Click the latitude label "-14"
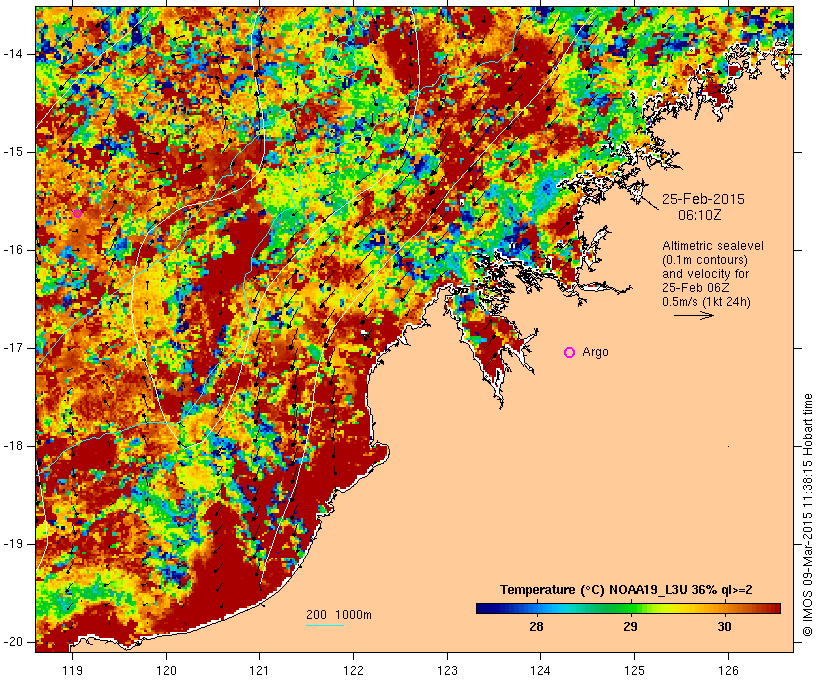The width and height of the screenshot is (820, 680). point(13,54)
